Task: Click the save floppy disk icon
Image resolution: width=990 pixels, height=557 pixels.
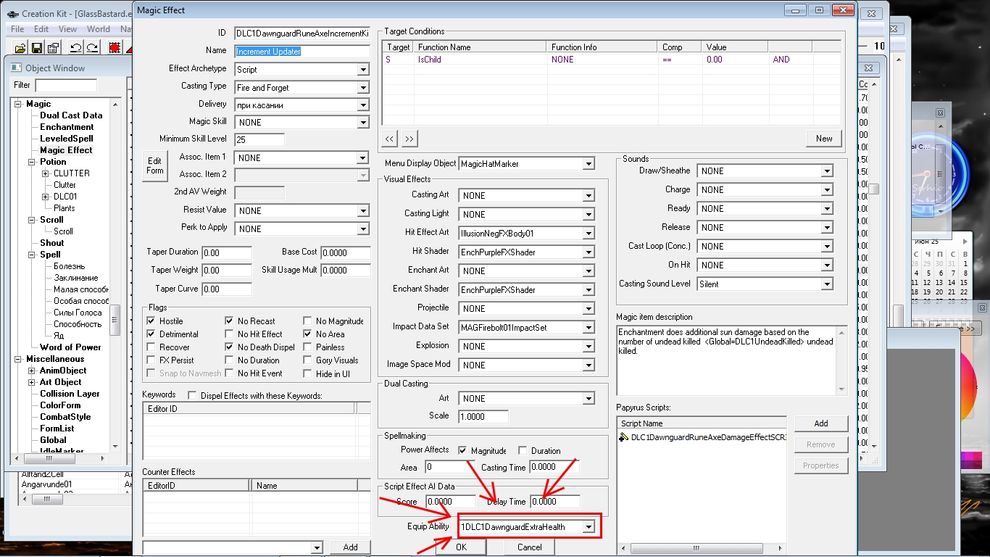Action: (x=37, y=48)
